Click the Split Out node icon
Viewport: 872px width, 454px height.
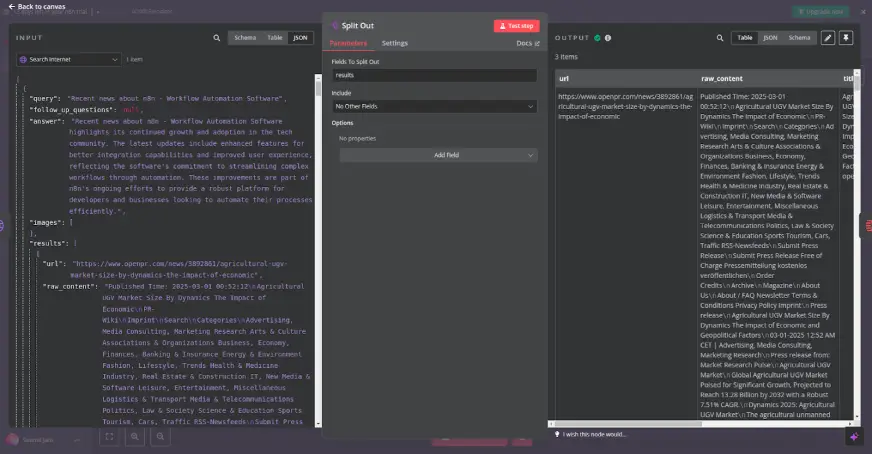tap(335, 25)
